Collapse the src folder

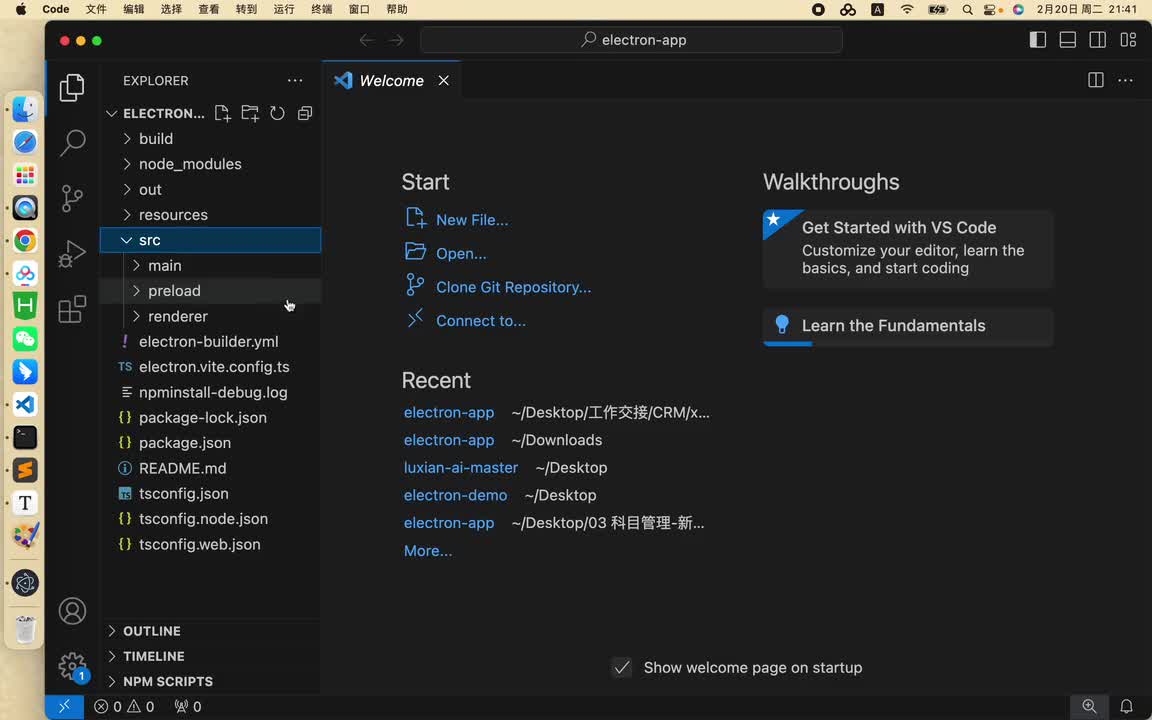coord(210,240)
